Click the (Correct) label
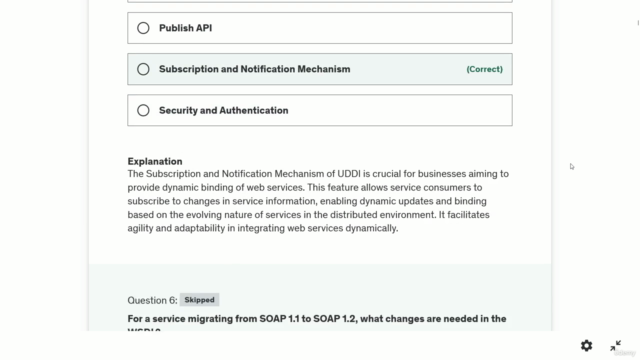 pyautogui.click(x=484, y=69)
